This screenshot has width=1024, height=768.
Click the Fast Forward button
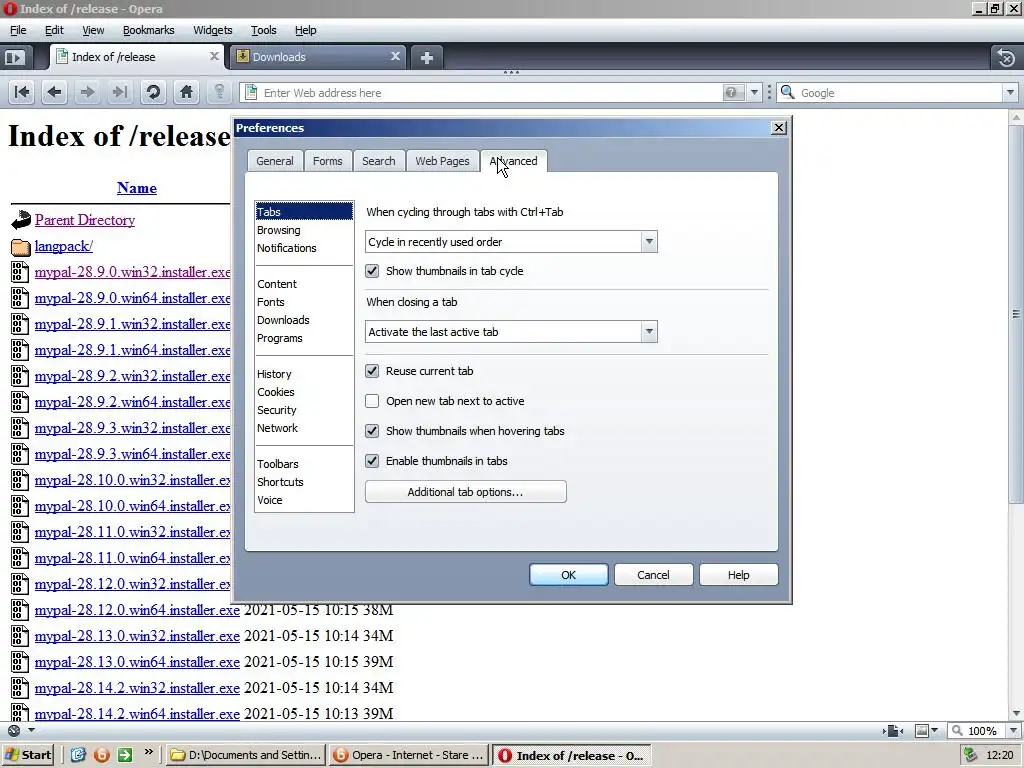click(x=120, y=92)
